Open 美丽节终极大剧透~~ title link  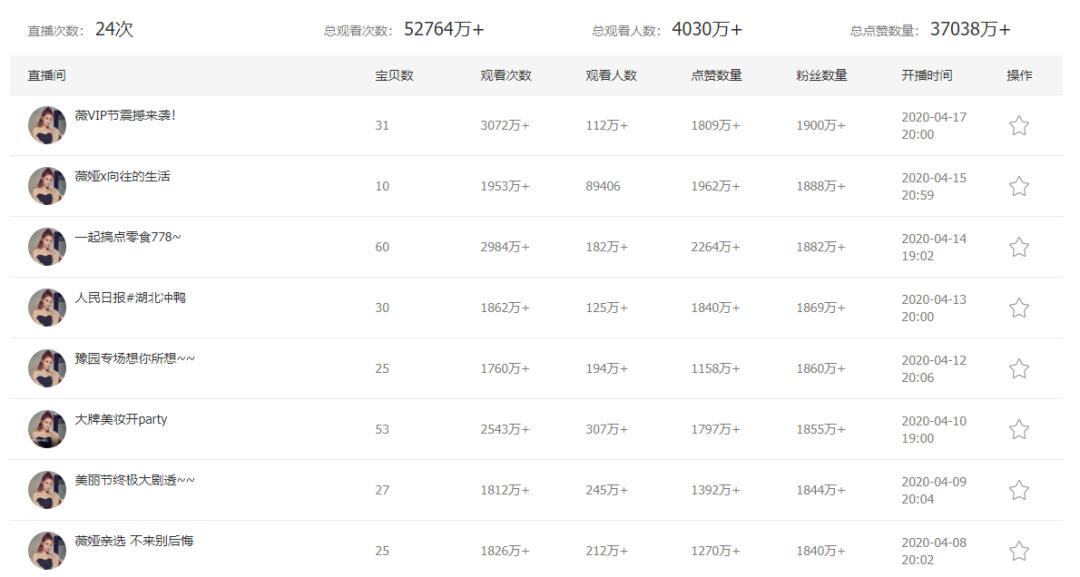(135, 479)
